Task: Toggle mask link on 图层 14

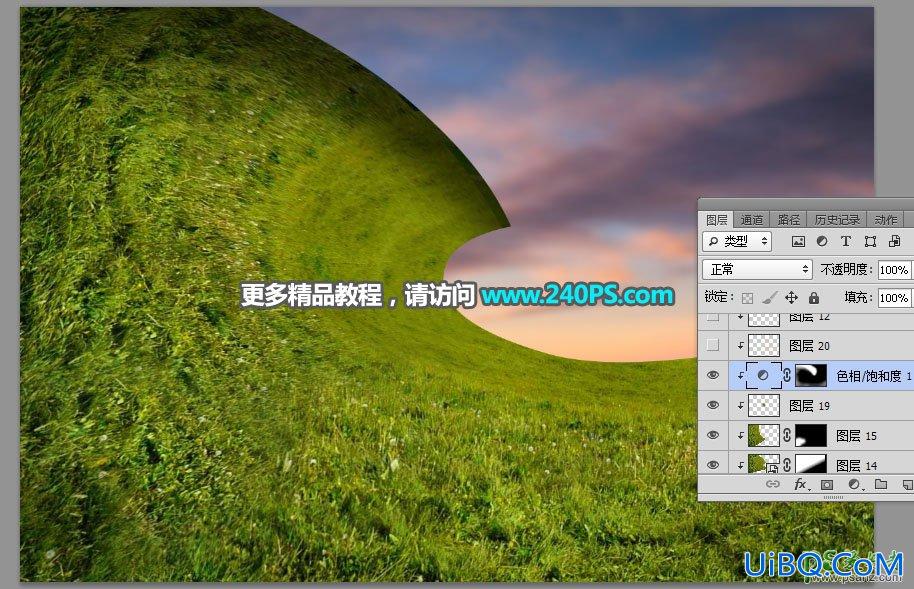Action: pos(787,465)
